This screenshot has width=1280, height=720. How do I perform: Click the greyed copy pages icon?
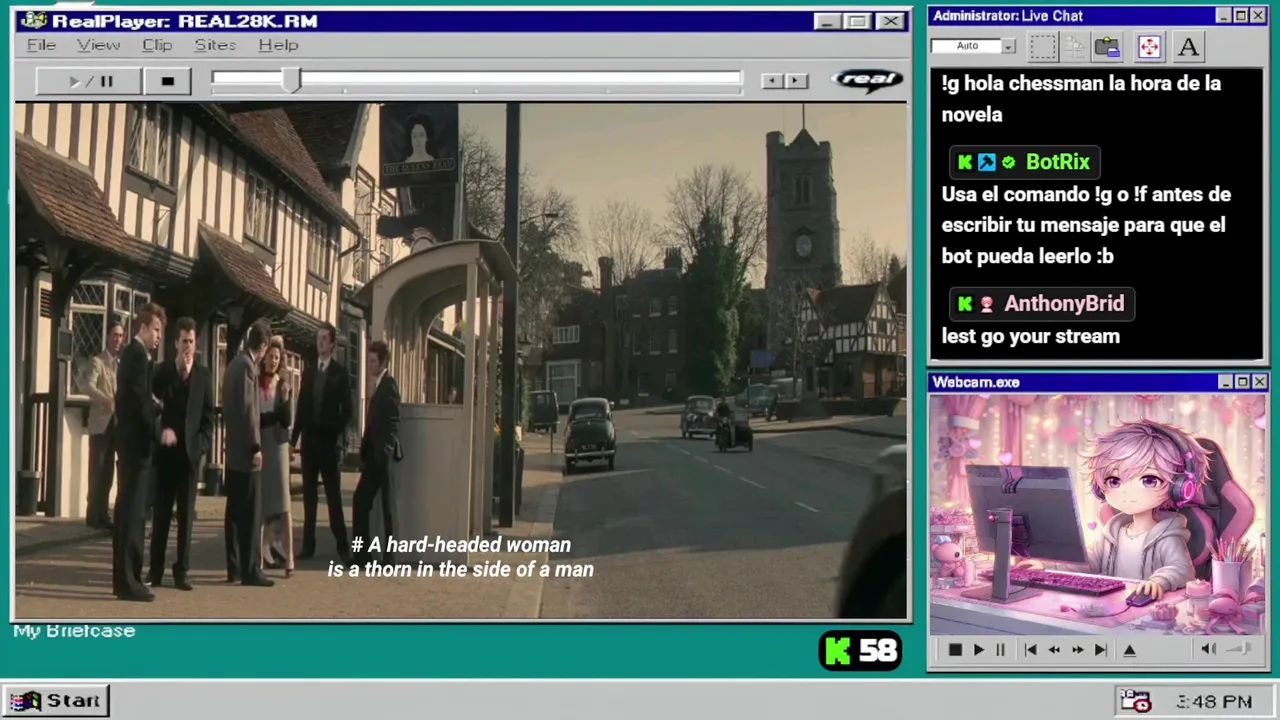pos(1075,46)
